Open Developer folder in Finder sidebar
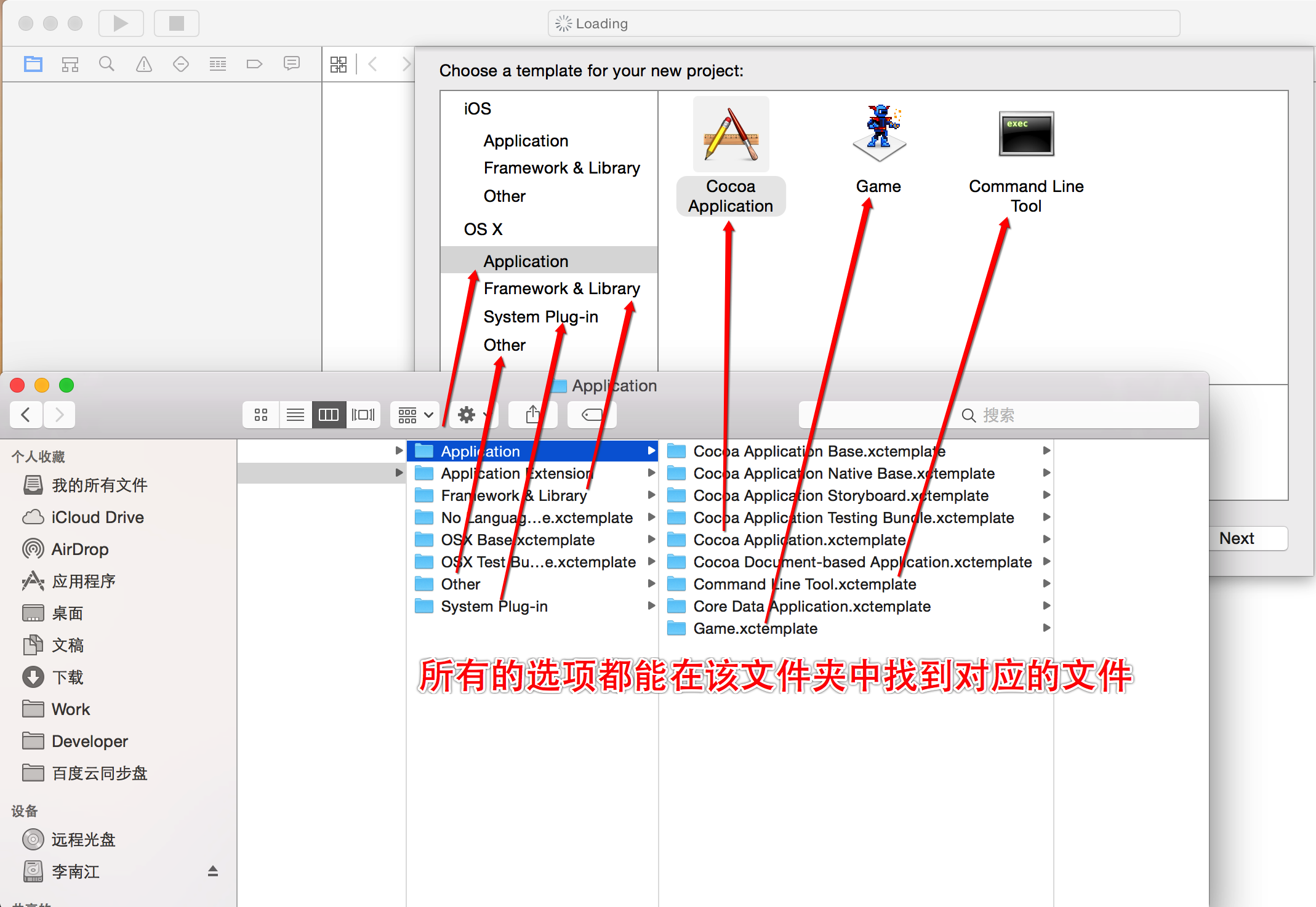 pos(89,741)
